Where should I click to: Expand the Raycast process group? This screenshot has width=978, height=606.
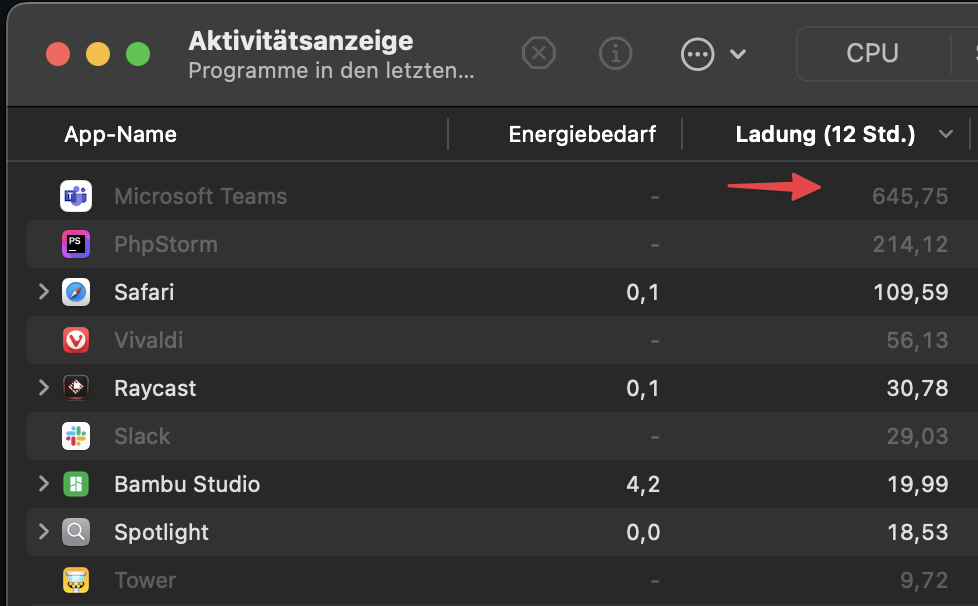click(x=44, y=388)
